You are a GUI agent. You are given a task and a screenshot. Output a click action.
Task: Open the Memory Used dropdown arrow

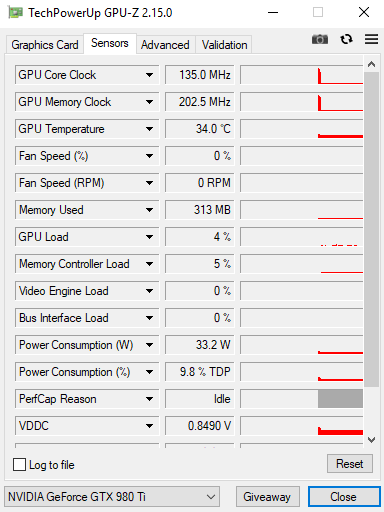point(149,210)
